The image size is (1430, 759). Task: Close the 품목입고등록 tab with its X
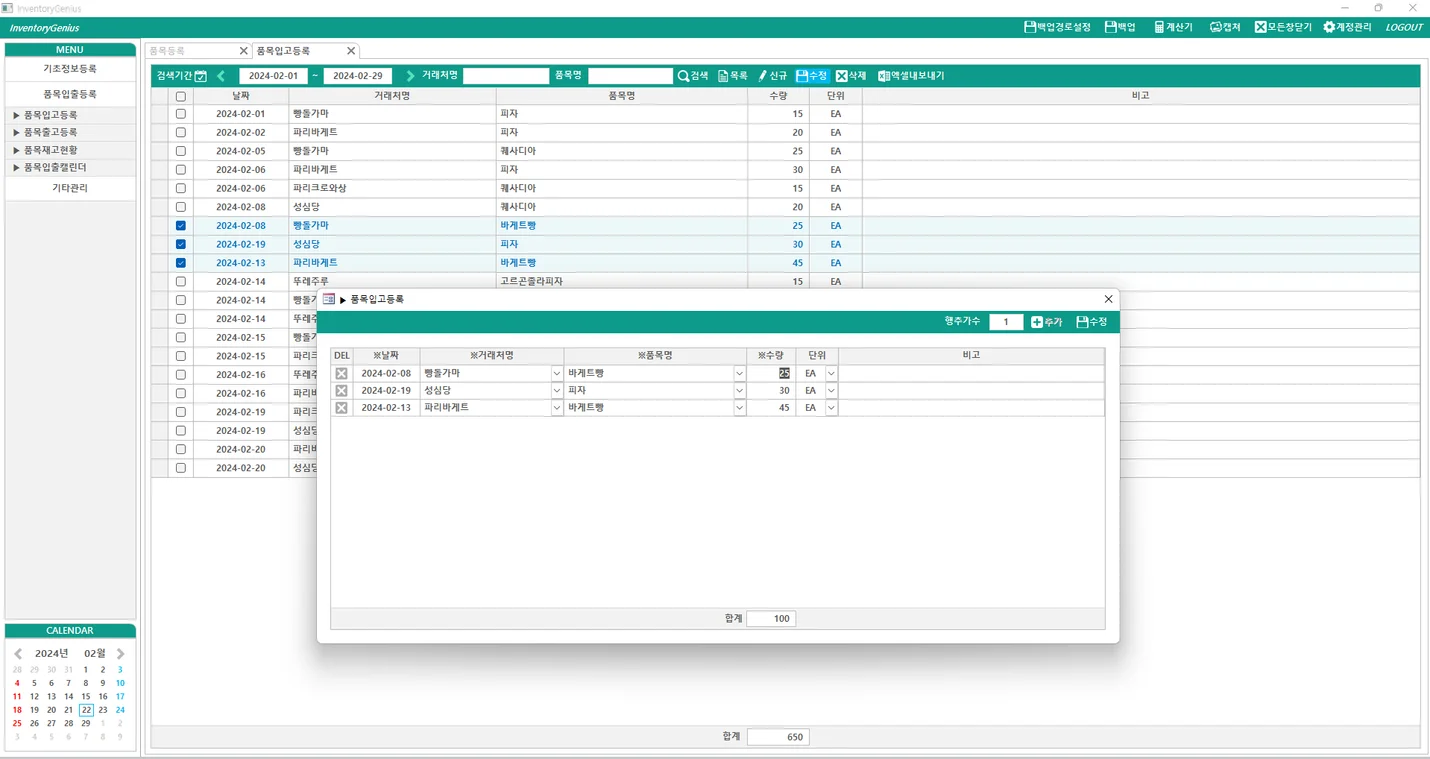[x=351, y=51]
